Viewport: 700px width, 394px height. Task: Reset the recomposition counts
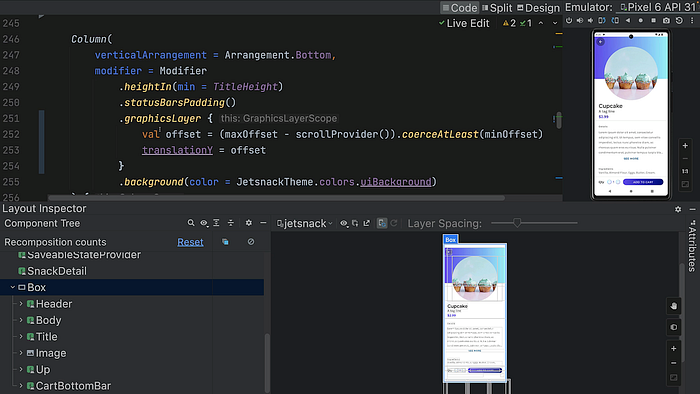click(x=190, y=242)
